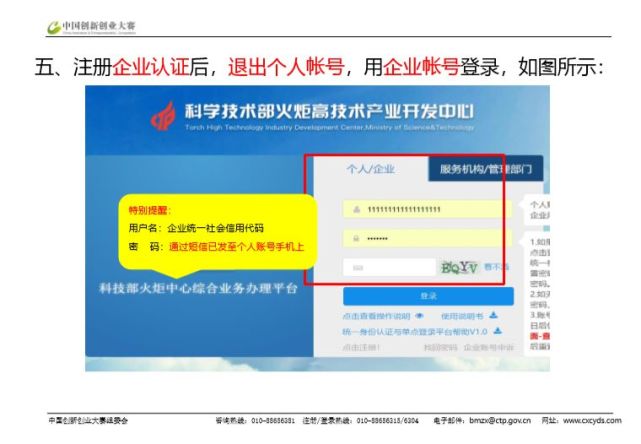Click the blue 登录 button

428,296
